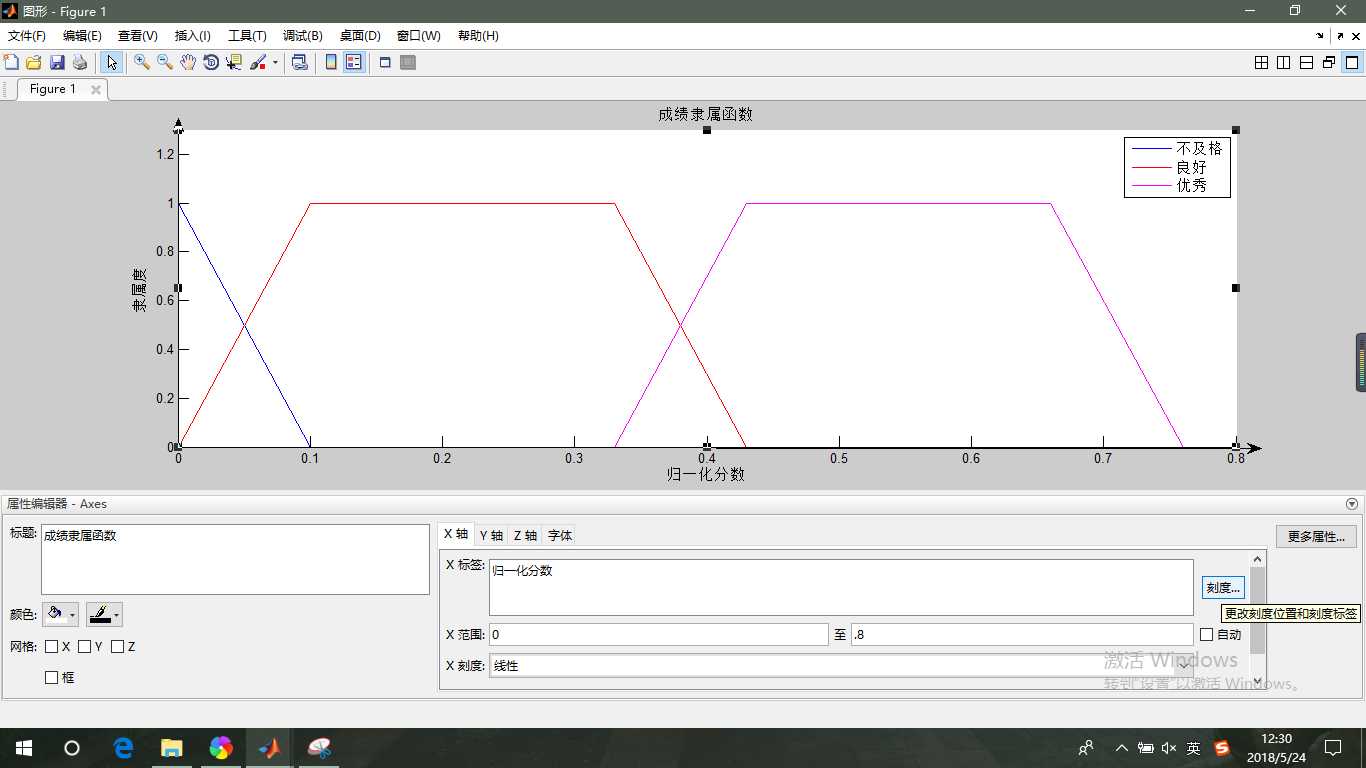Save the figure using the floppy icon

pos(57,62)
